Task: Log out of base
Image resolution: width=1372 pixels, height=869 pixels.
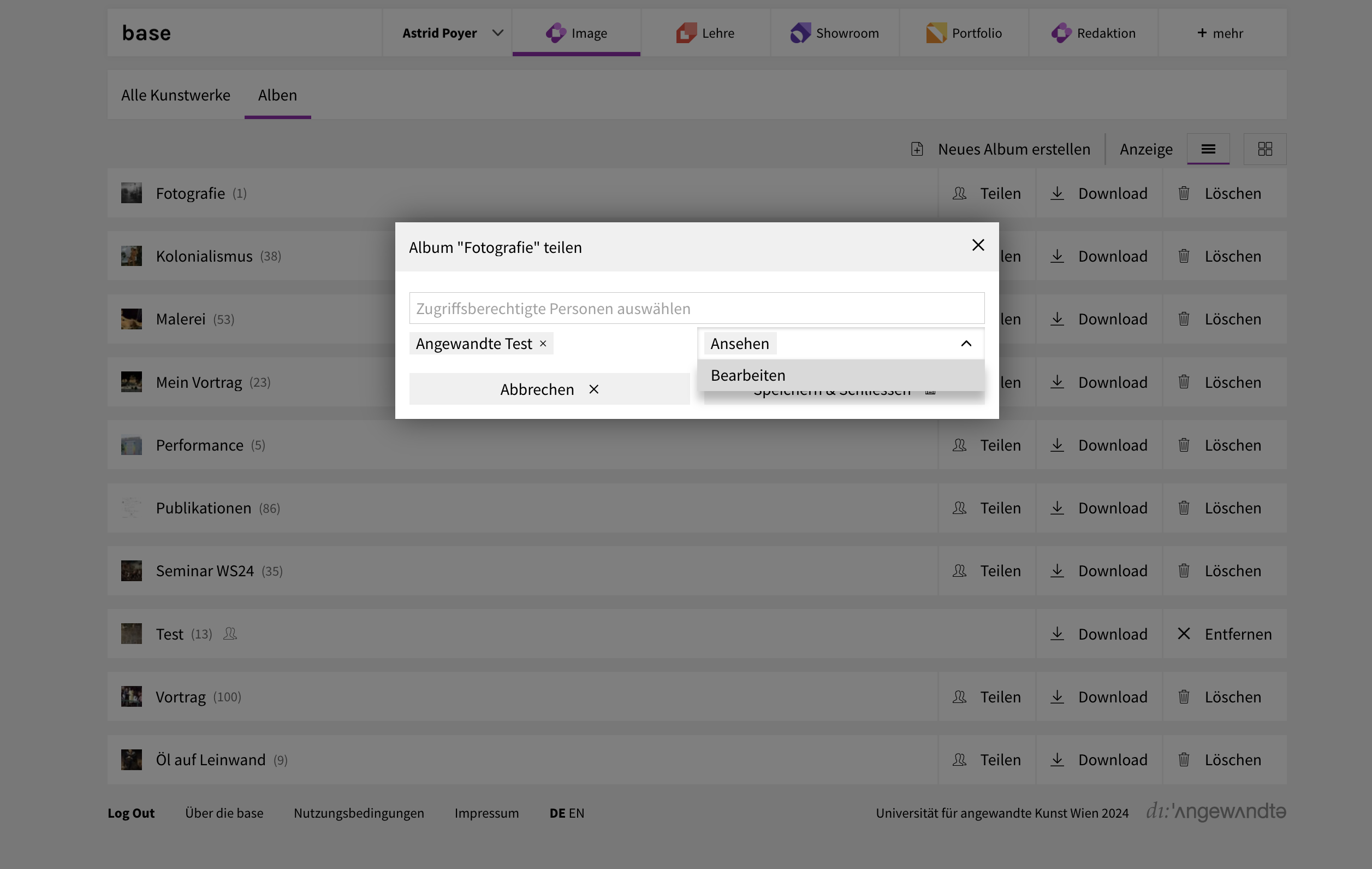Action: pyautogui.click(x=131, y=813)
